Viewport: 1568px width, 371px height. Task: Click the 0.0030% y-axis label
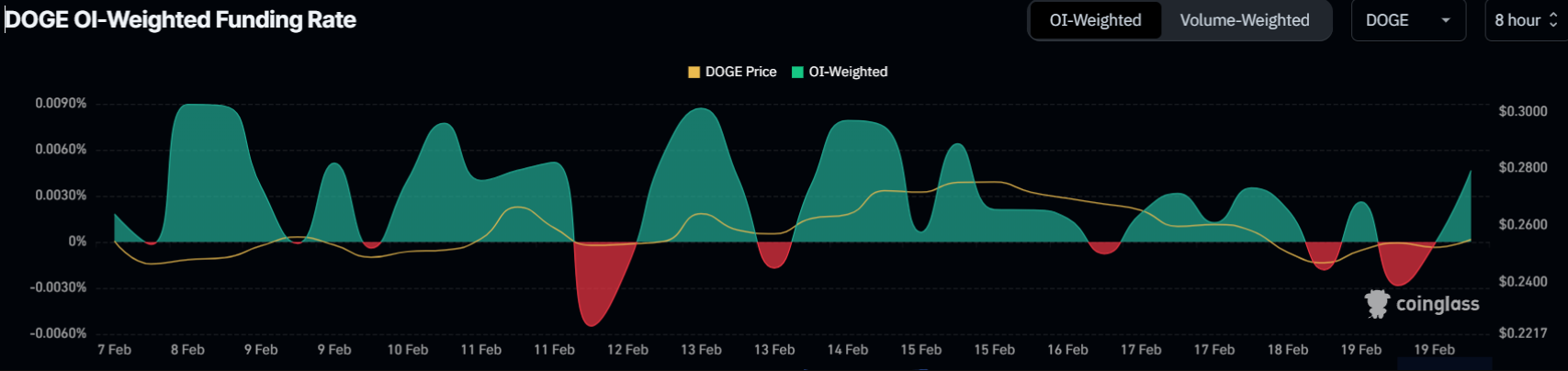61,196
